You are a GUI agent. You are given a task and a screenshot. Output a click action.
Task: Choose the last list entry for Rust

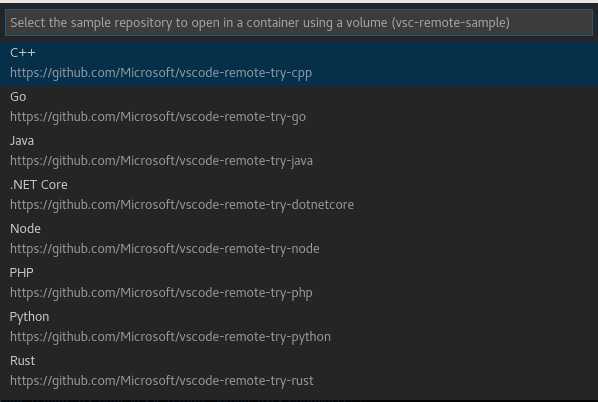coord(299,371)
